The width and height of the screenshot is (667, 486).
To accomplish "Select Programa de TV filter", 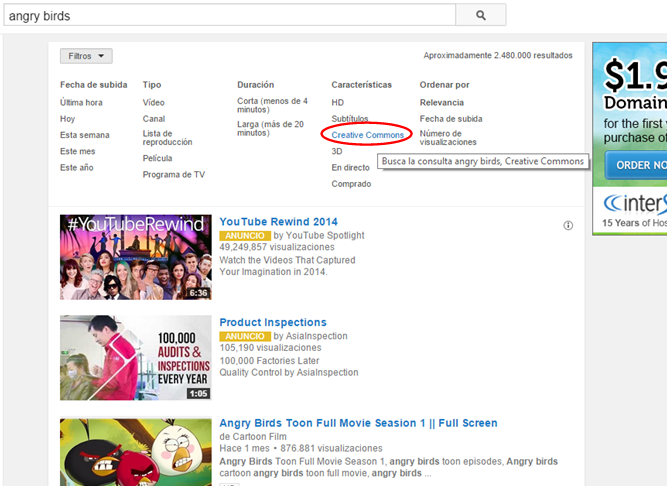I will coord(174,174).
